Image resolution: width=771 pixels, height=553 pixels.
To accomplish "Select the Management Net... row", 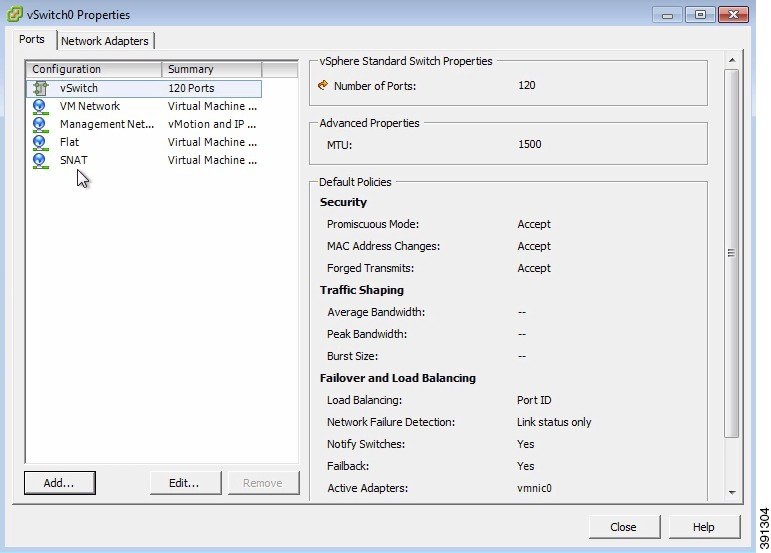I will 144,124.
